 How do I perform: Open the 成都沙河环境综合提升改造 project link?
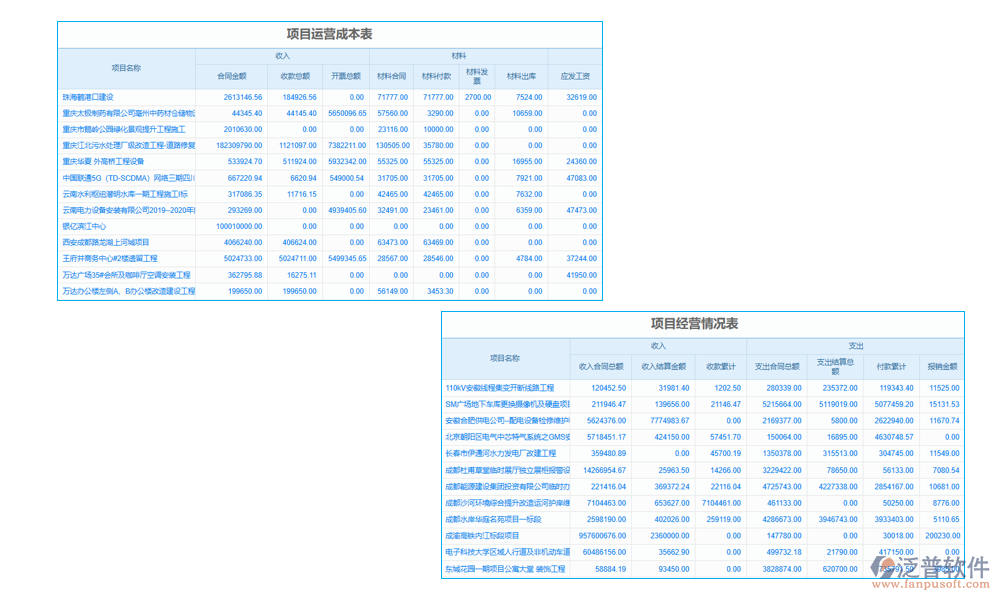click(x=507, y=503)
